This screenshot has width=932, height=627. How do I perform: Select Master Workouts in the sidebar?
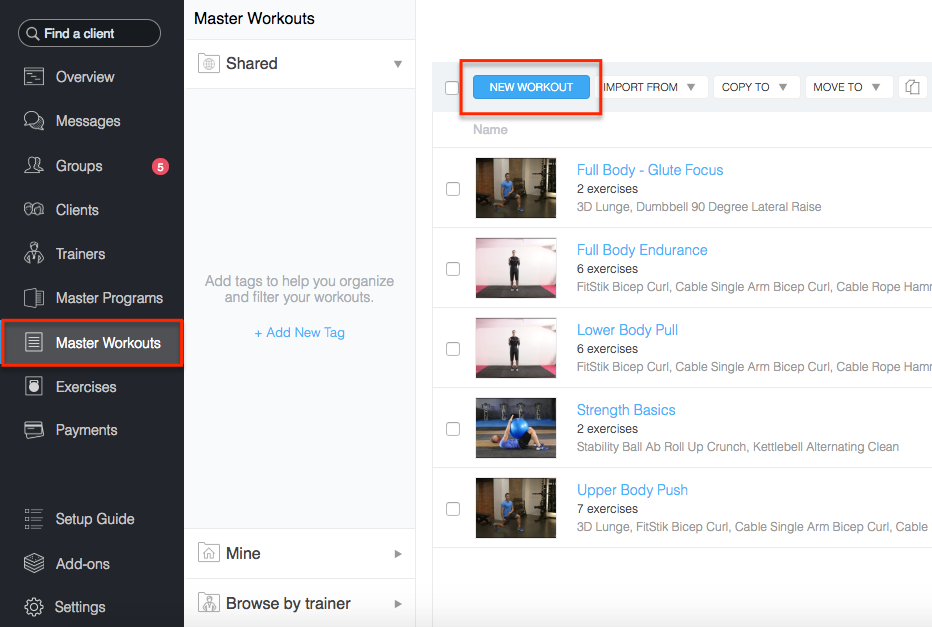pyautogui.click(x=92, y=342)
